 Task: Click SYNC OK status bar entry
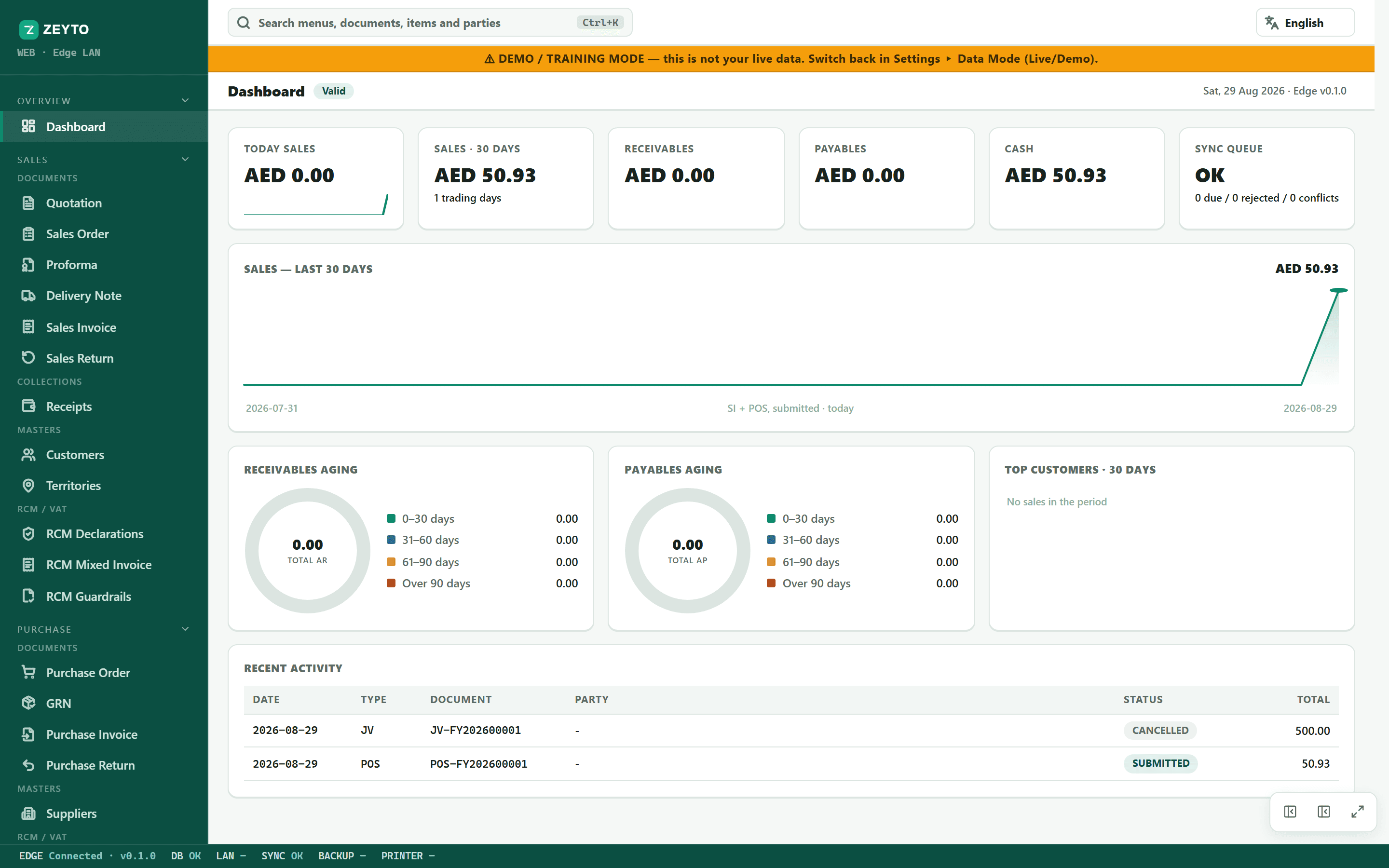tap(282, 856)
